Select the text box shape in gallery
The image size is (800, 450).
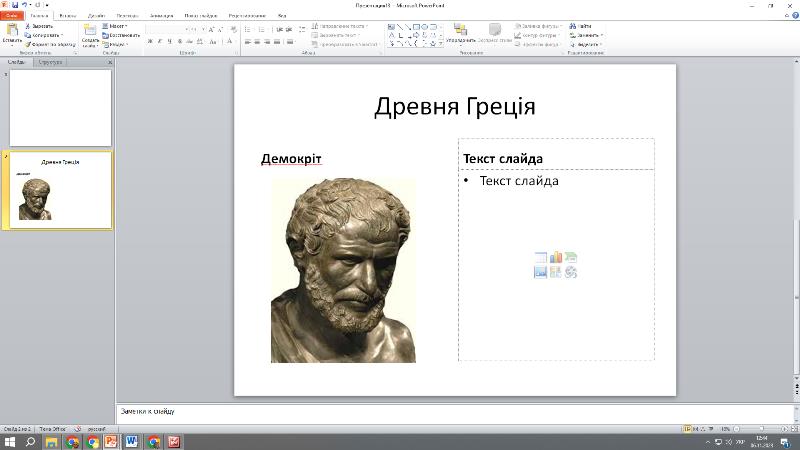point(391,27)
